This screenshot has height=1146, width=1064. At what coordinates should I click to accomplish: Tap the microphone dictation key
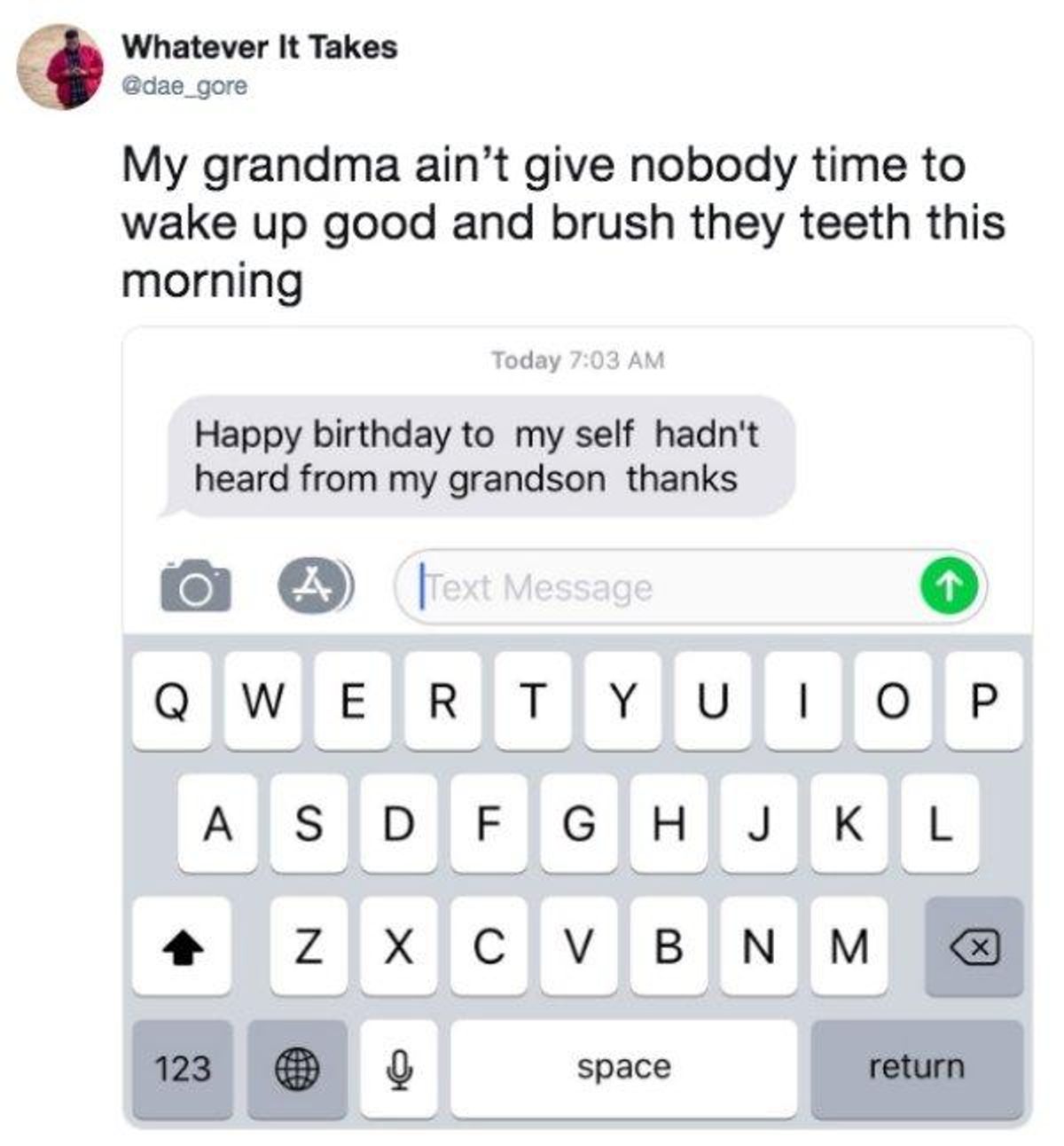(x=399, y=1069)
